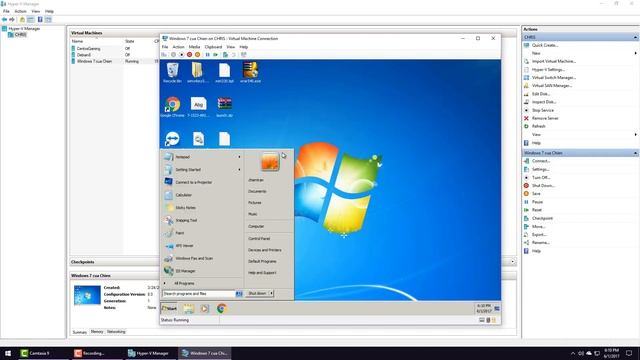Click the Ctrl+Alt+Del icon in VM Connection toolbar
Image resolution: width=640 pixels, height=360 pixels.
click(164, 55)
